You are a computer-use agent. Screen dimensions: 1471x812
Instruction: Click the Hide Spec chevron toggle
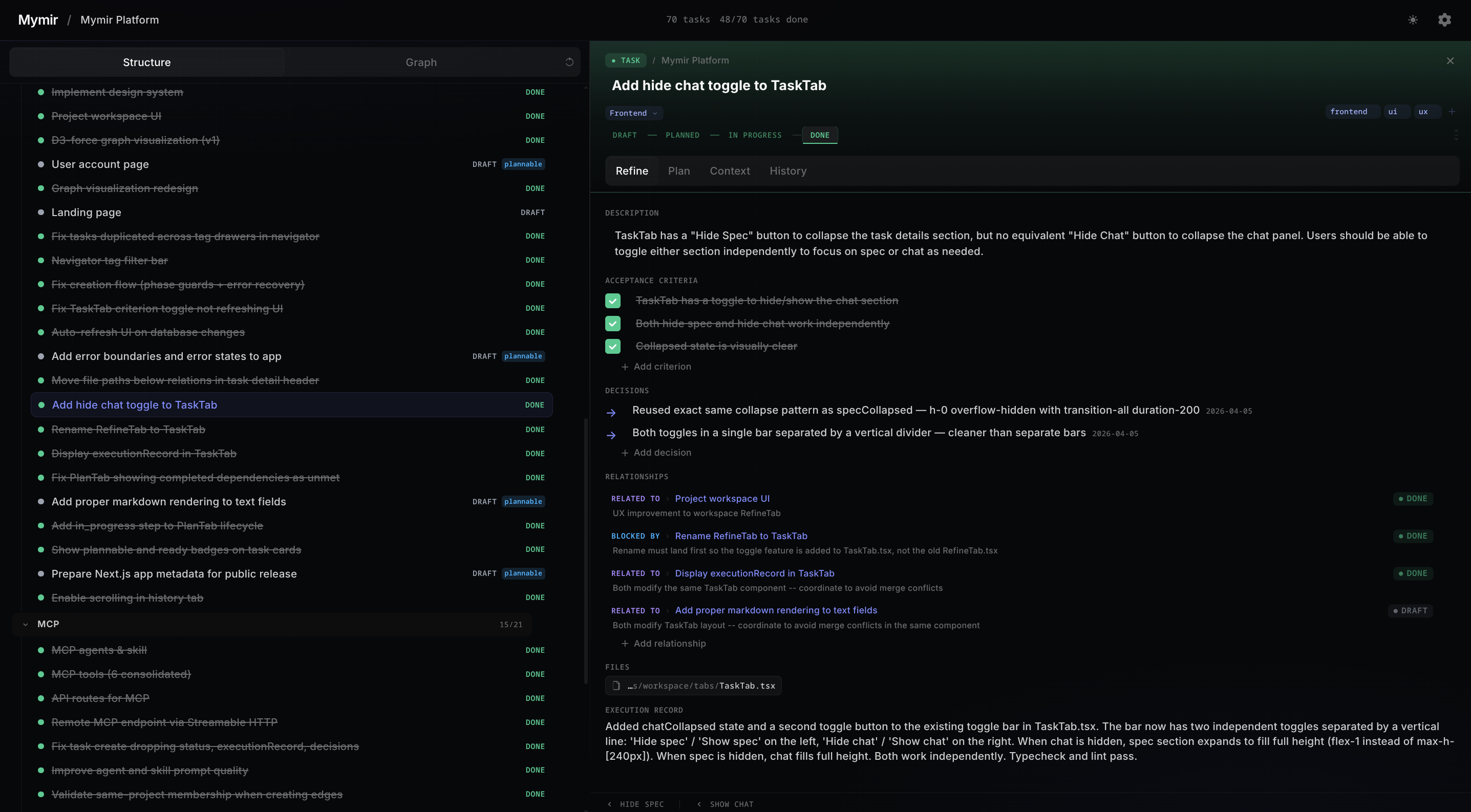[x=610, y=804]
